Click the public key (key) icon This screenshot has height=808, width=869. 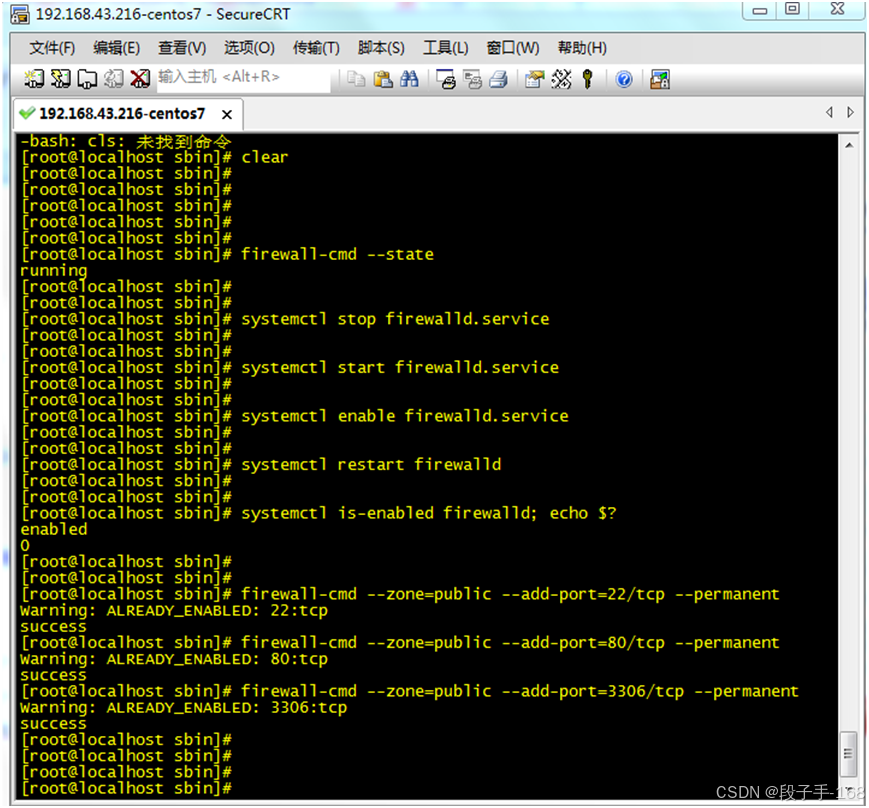587,79
